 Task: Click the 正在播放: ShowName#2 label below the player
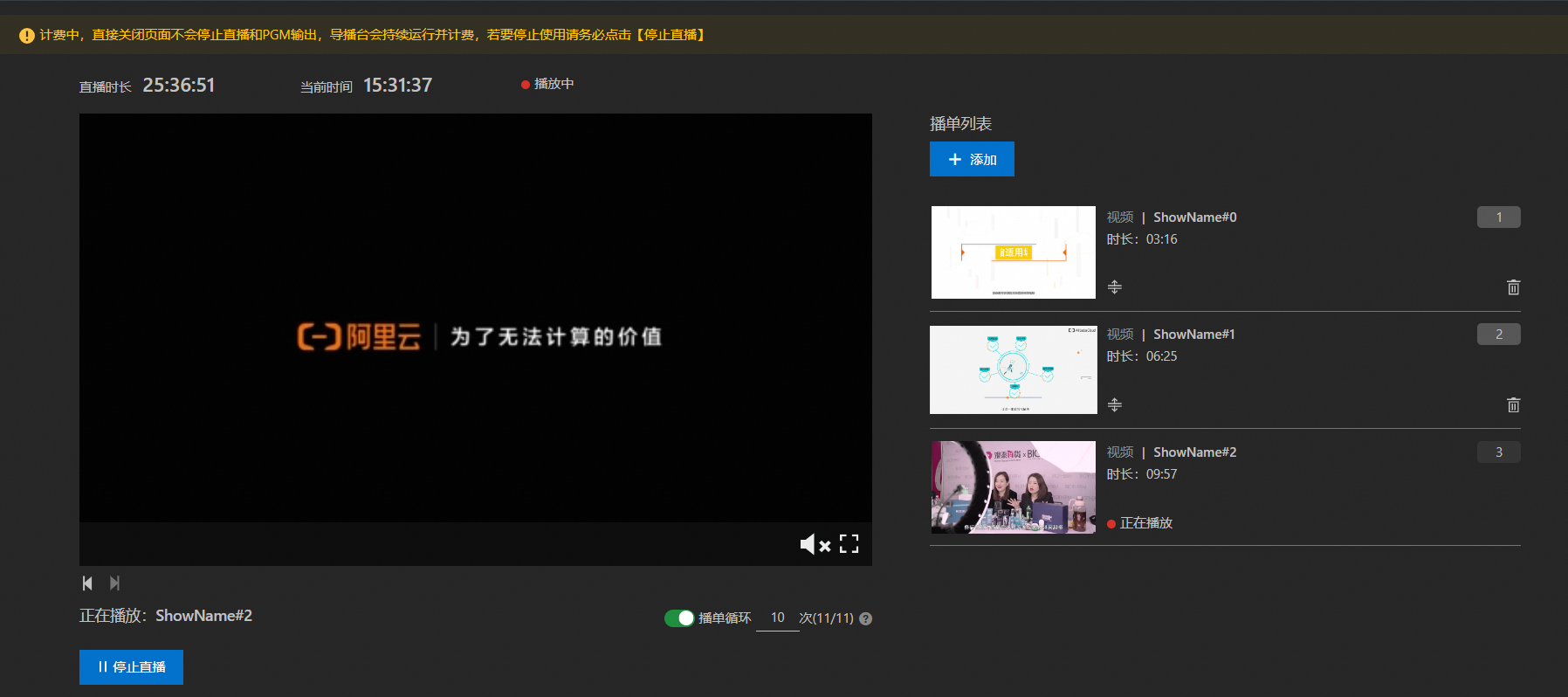point(166,616)
